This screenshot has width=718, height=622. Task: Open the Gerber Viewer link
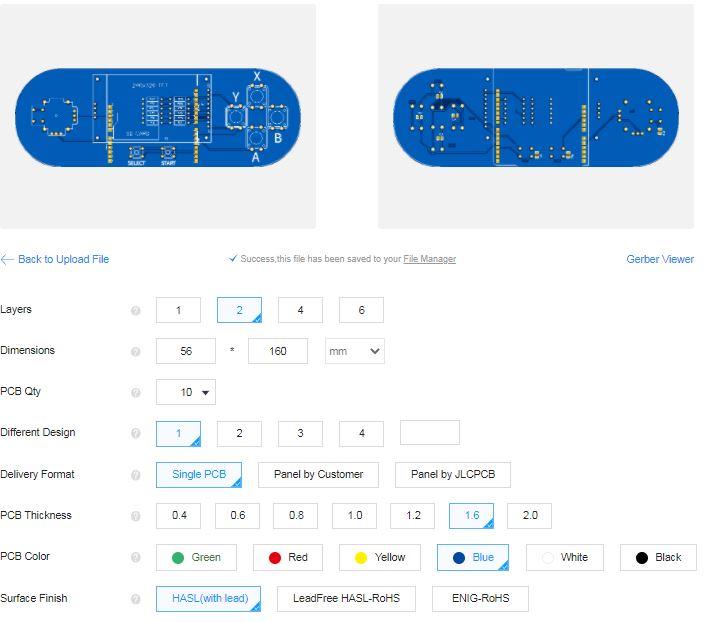tap(660, 259)
